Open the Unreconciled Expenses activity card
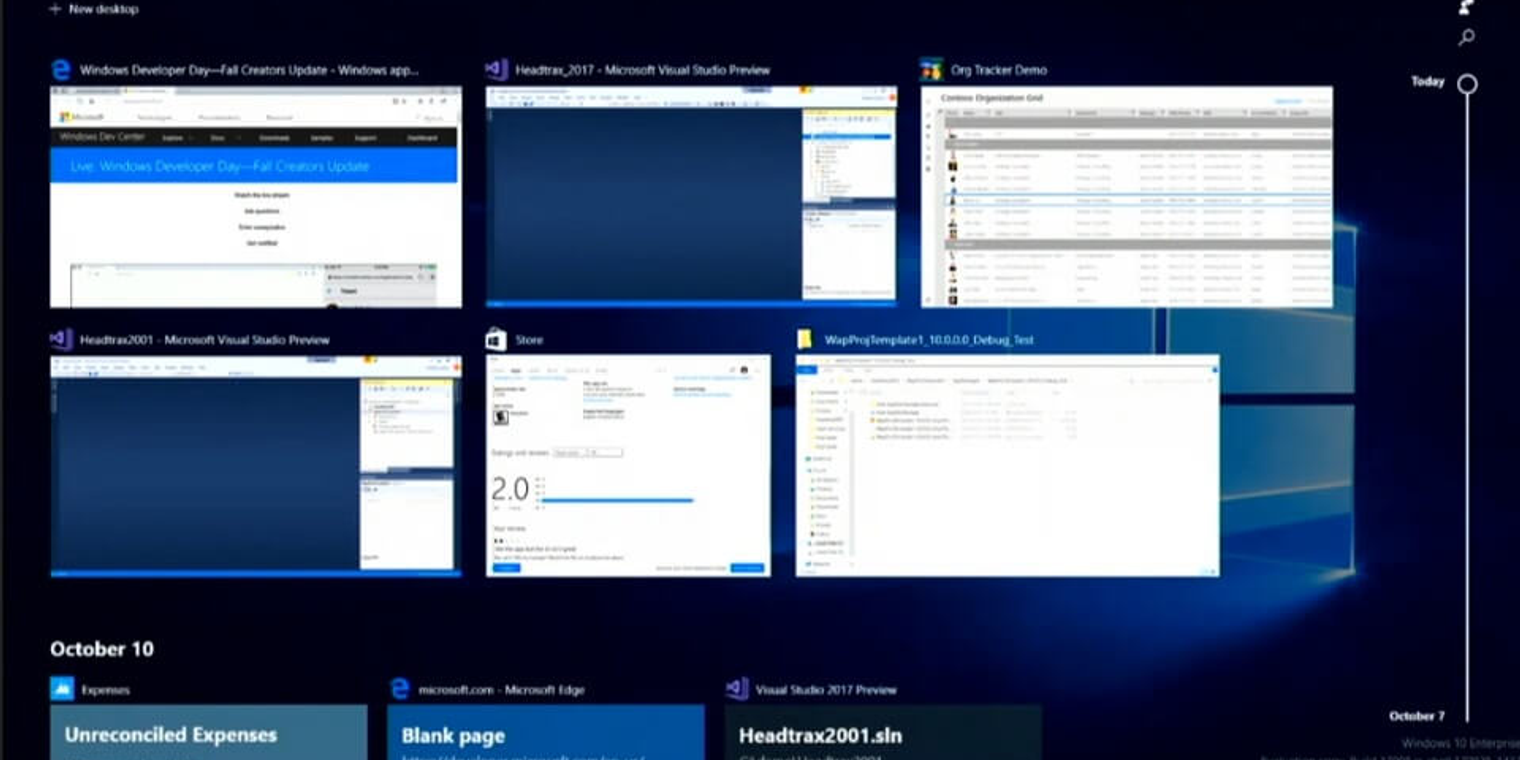This screenshot has width=1520, height=760. 209,732
